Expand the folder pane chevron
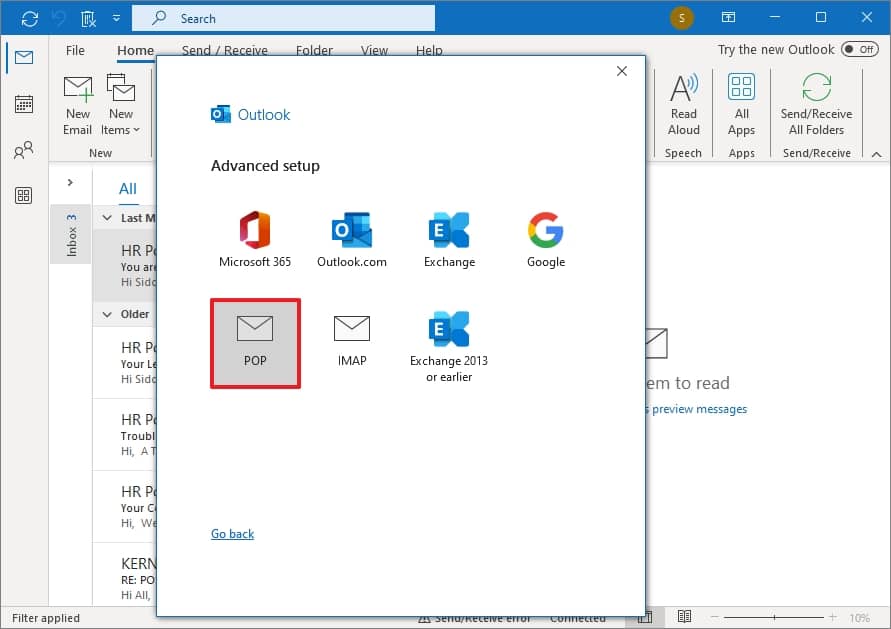The width and height of the screenshot is (891, 629). click(70, 182)
